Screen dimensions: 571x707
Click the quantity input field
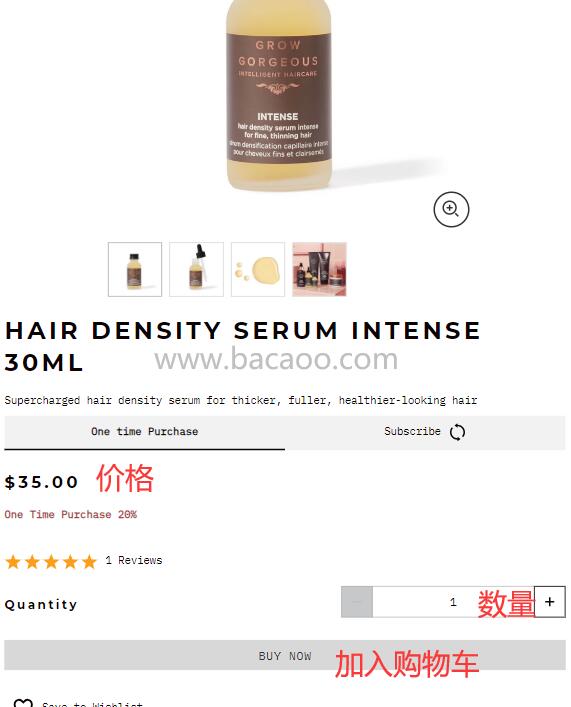[x=453, y=601]
